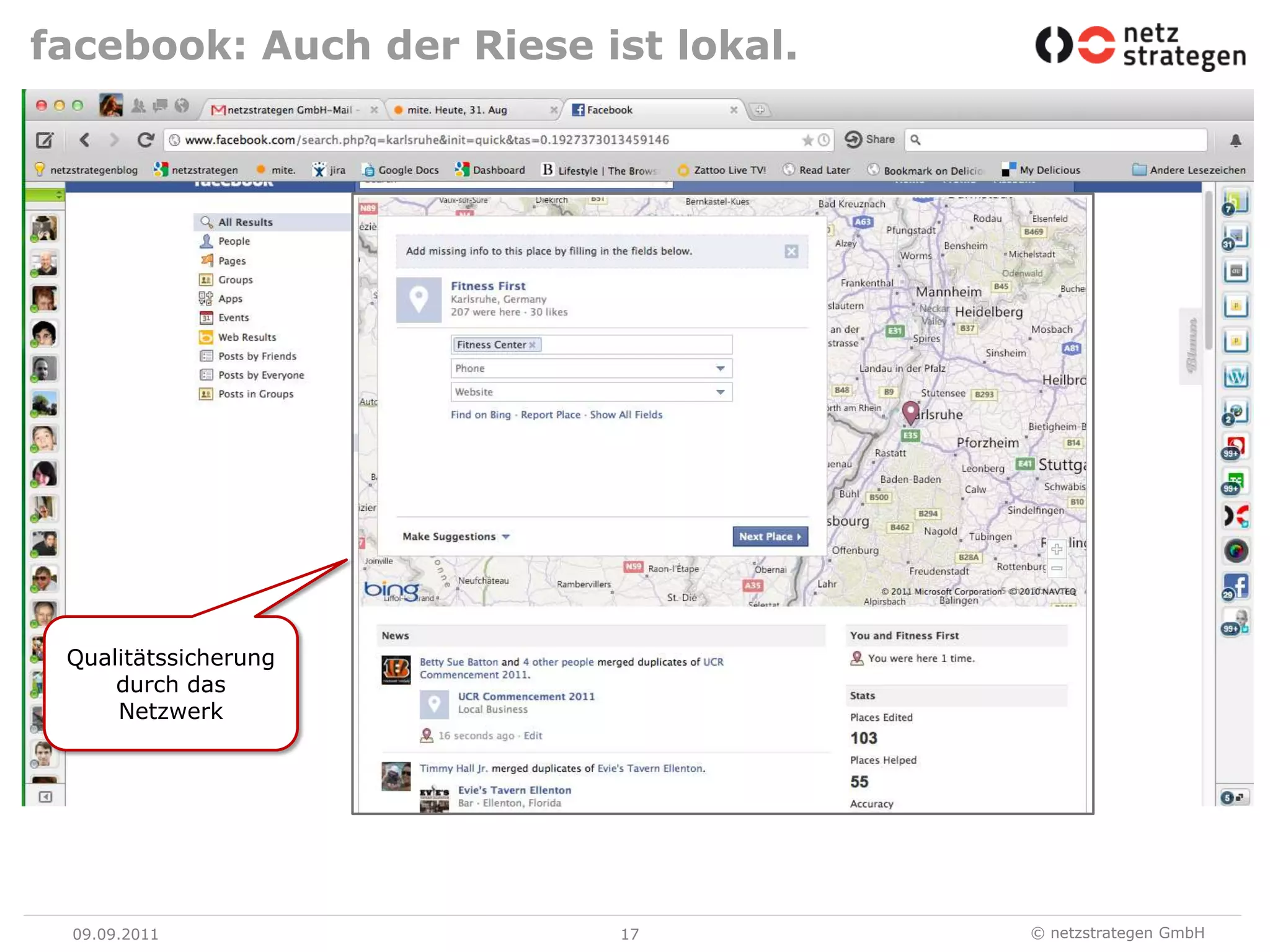This screenshot has height=952, width=1270.
Task: Open the Zattoo Live TV! bookmark
Action: pyautogui.click(x=722, y=170)
